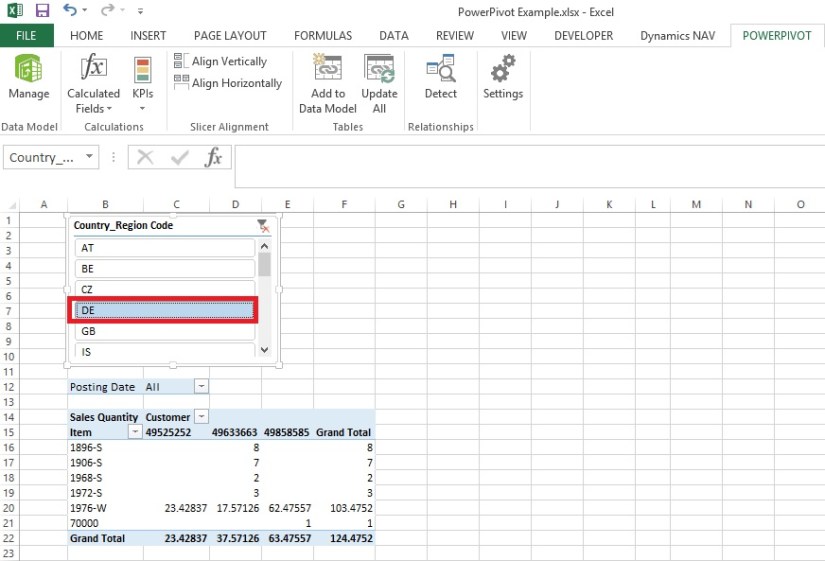Click the 1896-S item cell
Screen dimensions: 825x561
pyautogui.click(x=105, y=447)
